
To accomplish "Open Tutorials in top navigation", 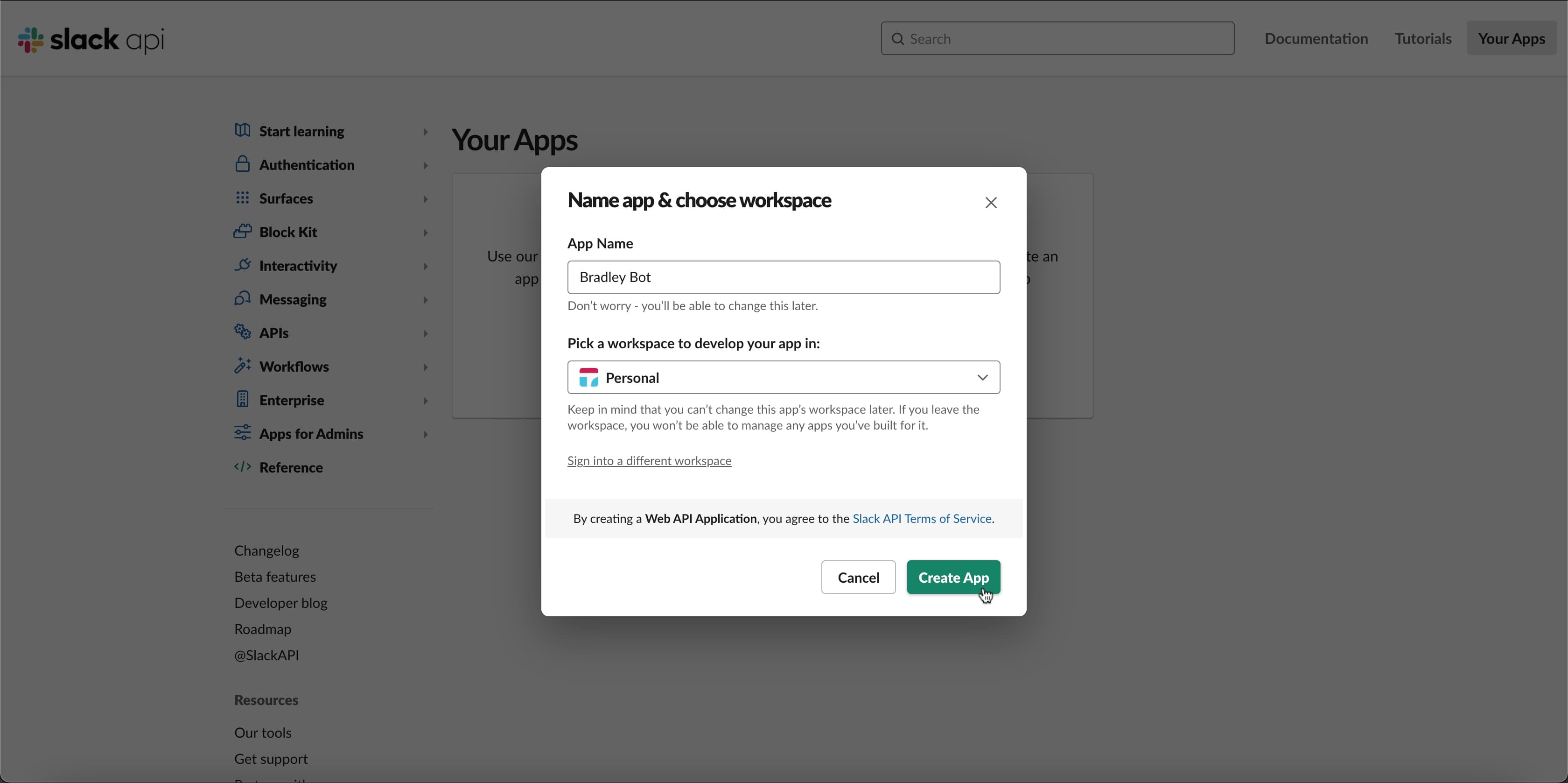I will [1422, 38].
